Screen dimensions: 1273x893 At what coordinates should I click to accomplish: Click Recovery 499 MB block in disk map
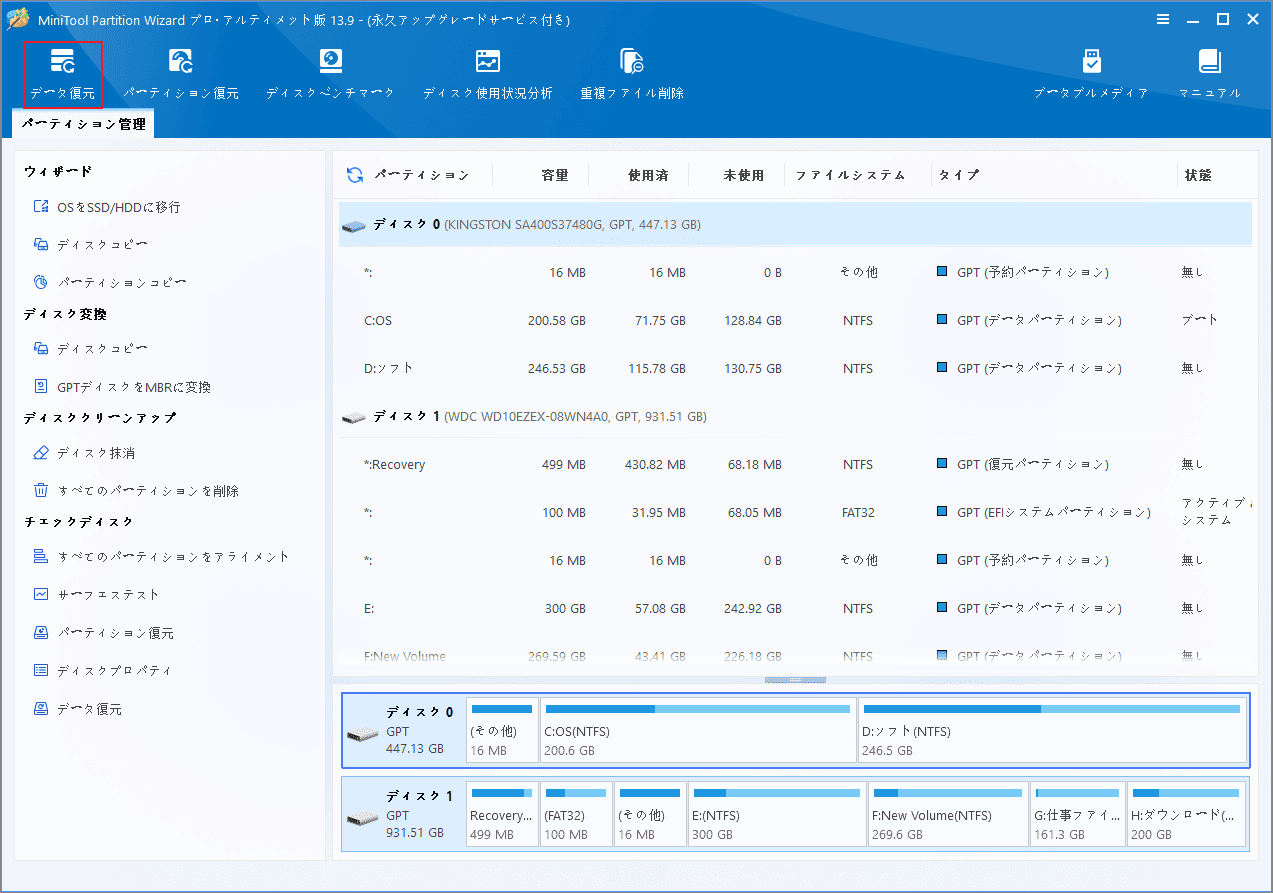[502, 814]
